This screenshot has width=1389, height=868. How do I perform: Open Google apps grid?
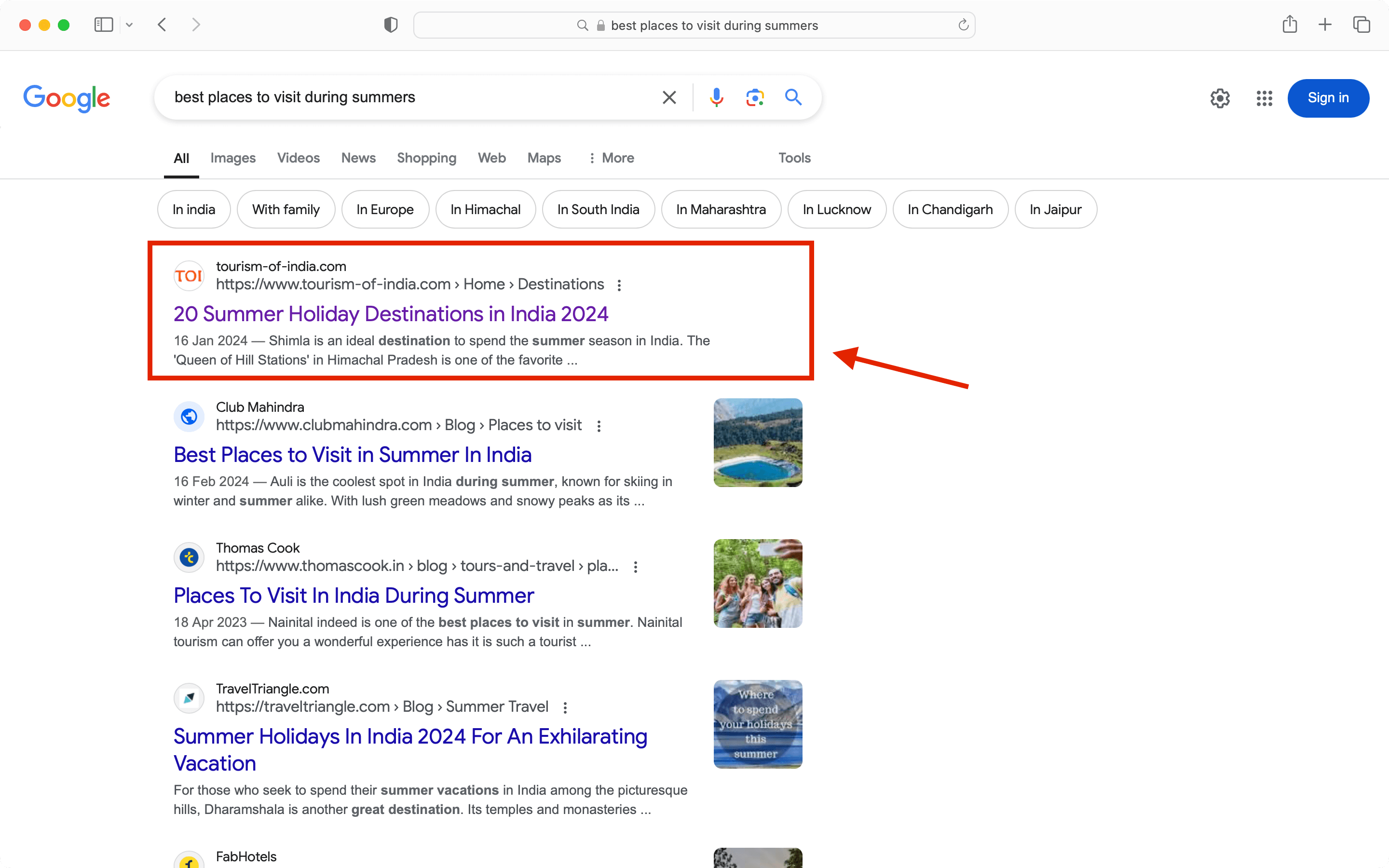click(x=1264, y=98)
